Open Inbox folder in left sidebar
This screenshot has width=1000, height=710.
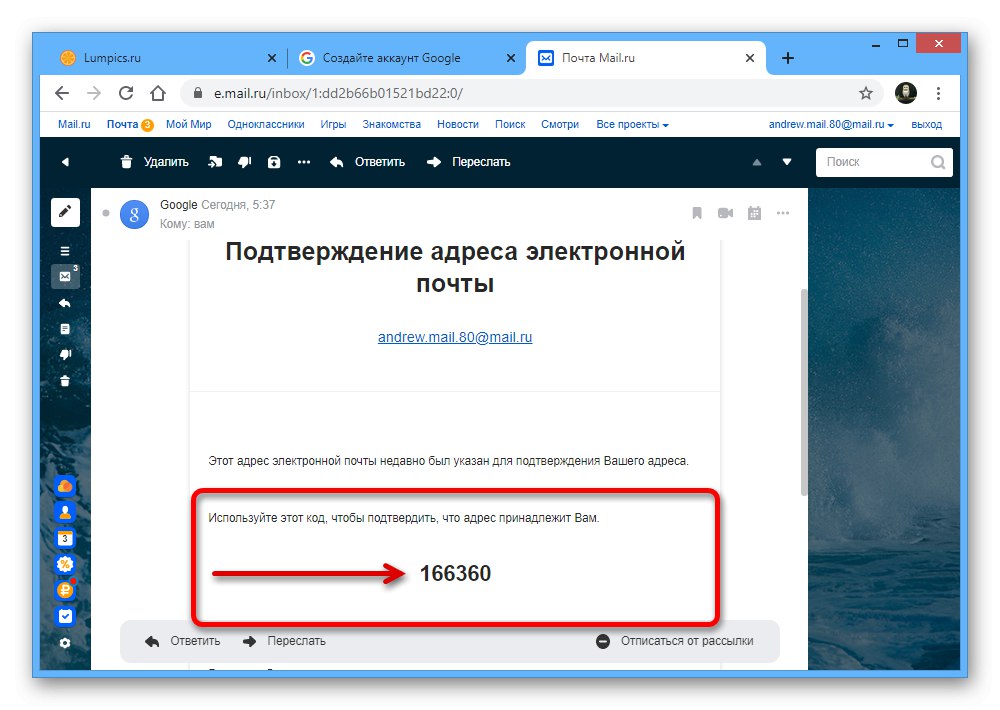[x=65, y=276]
